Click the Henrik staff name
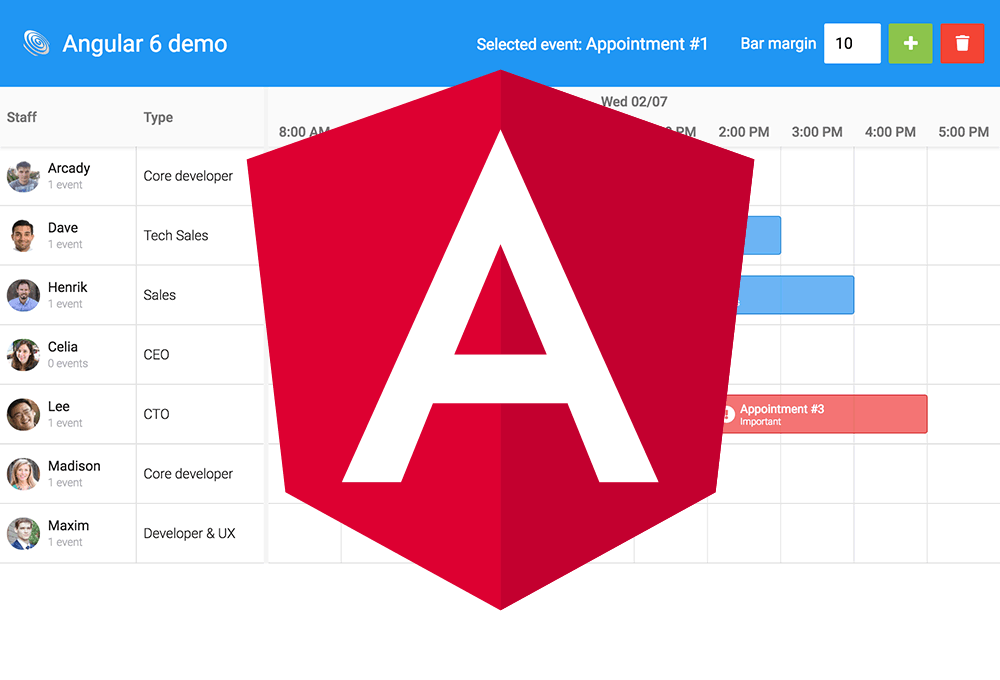 [x=68, y=287]
